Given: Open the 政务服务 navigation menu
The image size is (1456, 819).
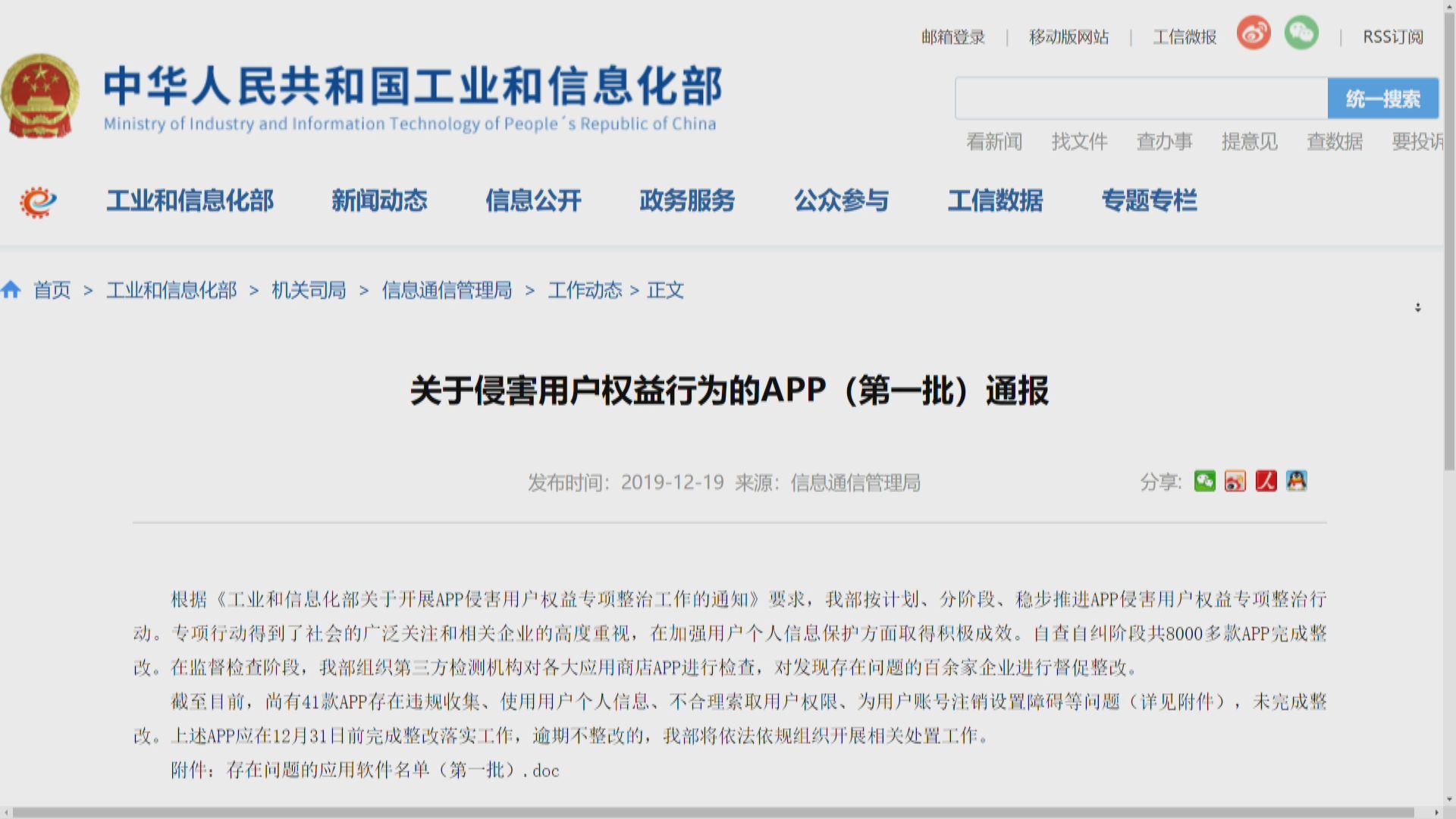Looking at the screenshot, I should coord(687,201).
